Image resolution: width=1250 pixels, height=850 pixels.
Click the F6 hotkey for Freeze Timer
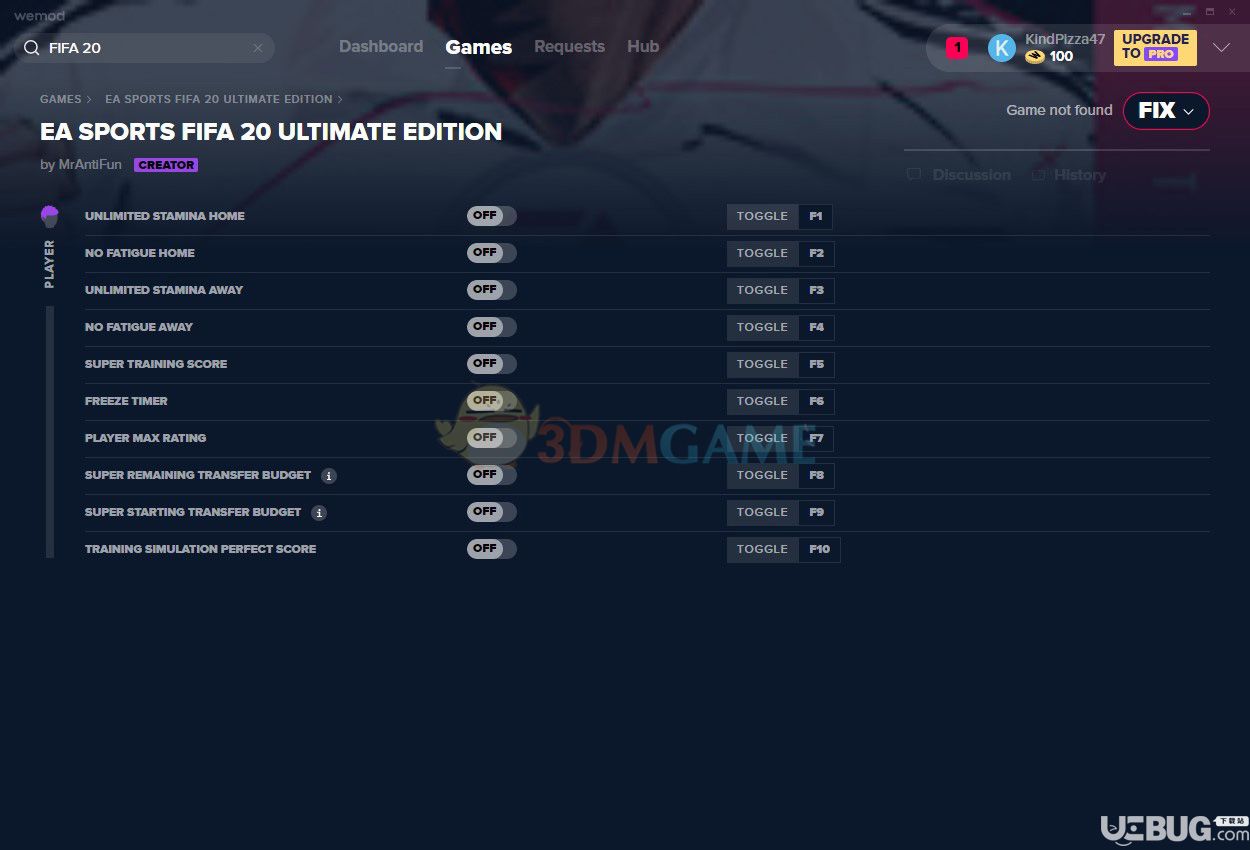point(816,402)
